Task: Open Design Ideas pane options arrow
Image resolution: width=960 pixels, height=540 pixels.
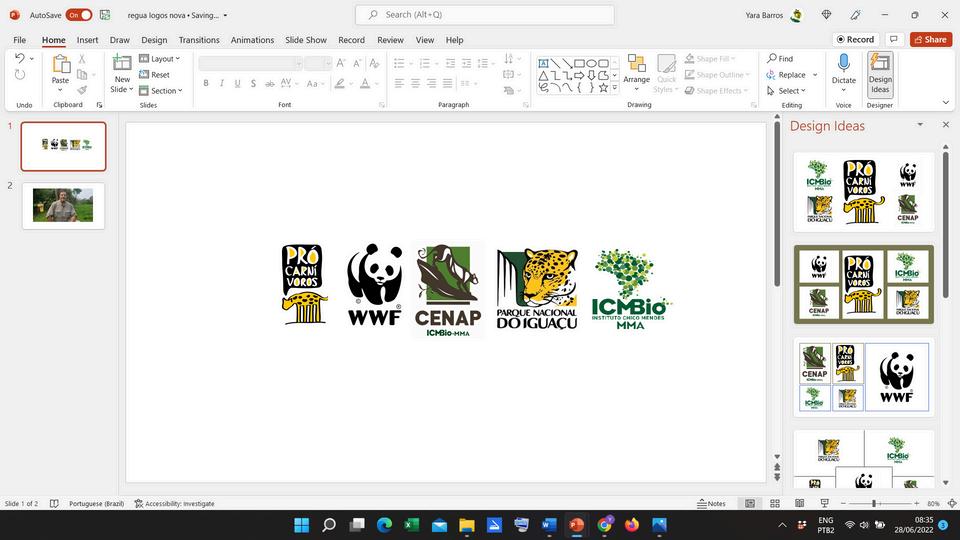Action: coord(920,125)
